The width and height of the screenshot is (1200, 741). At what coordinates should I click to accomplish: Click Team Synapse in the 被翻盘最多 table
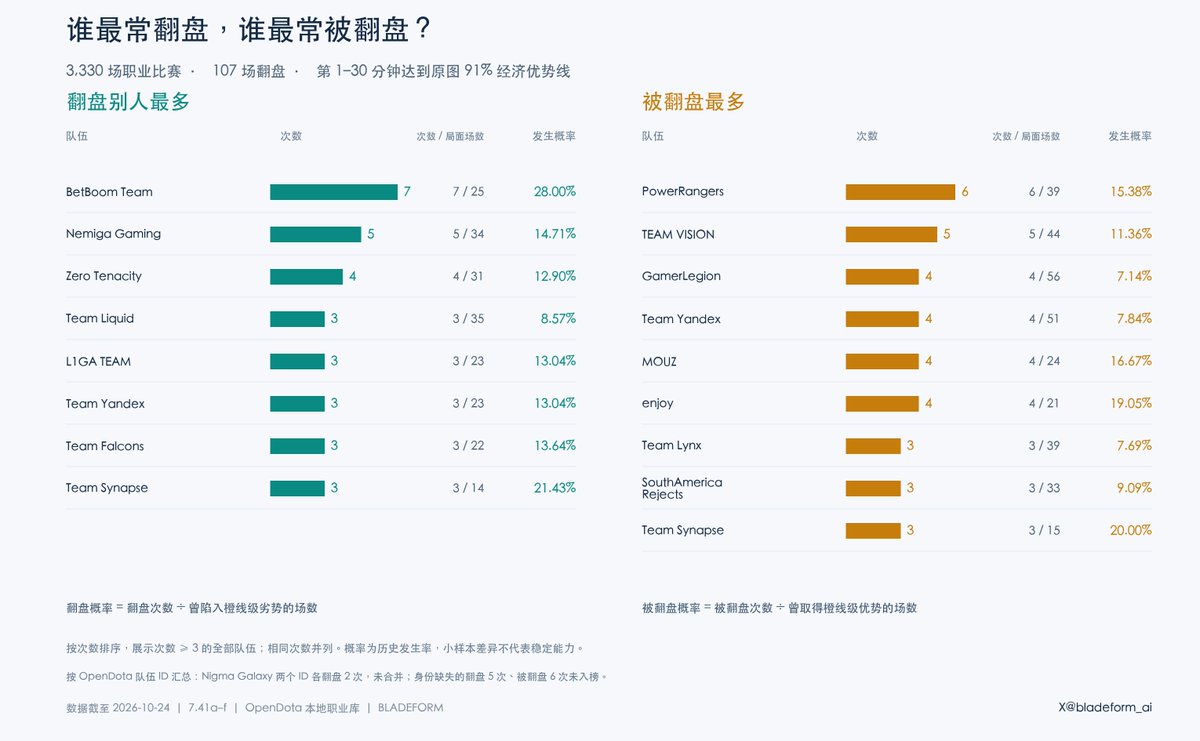(683, 530)
